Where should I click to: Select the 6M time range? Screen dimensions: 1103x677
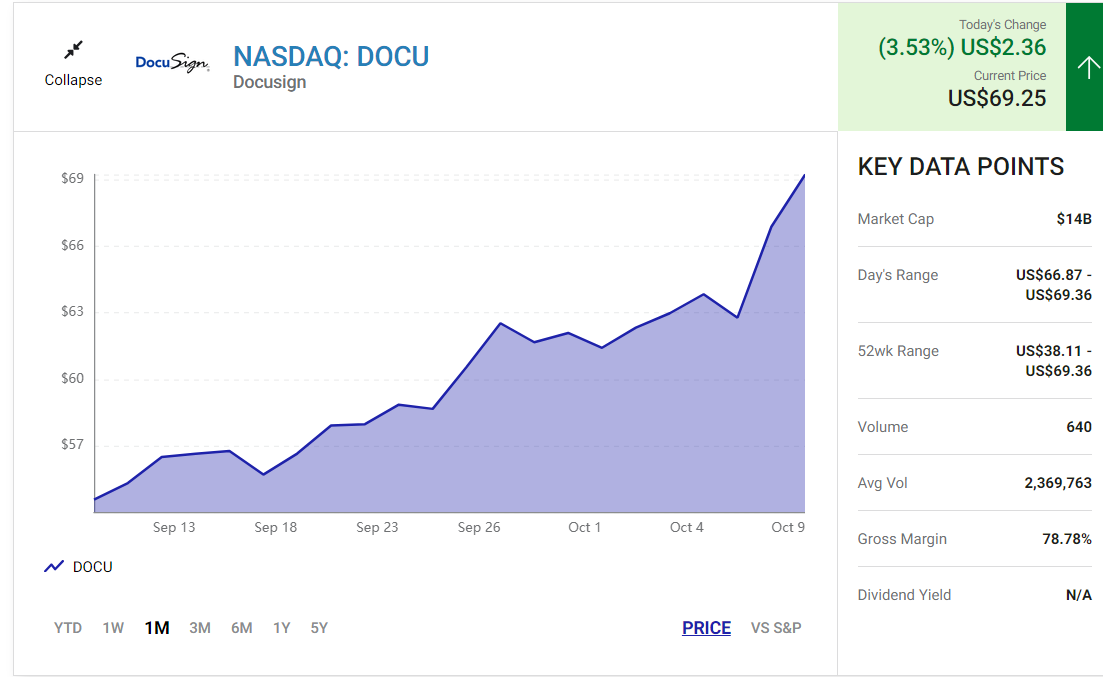241,628
